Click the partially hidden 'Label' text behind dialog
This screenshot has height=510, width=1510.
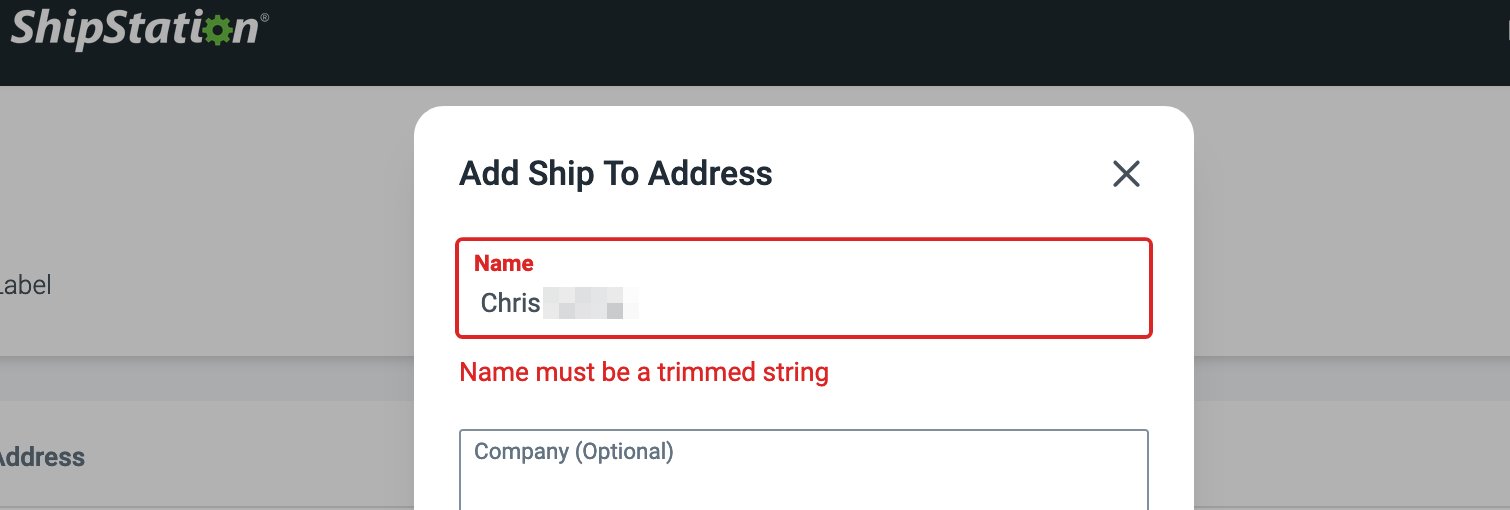click(25, 285)
